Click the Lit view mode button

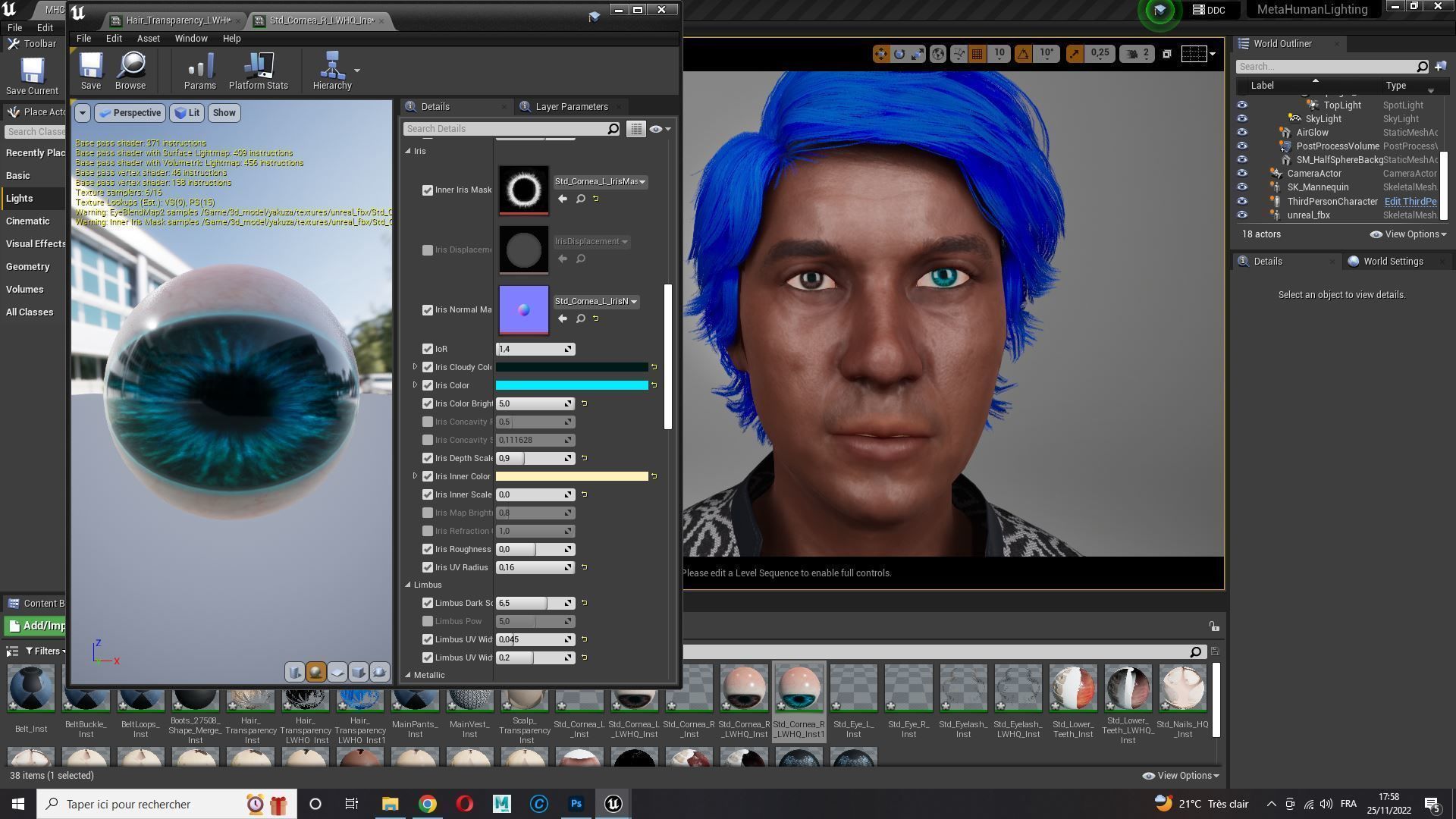coord(187,113)
